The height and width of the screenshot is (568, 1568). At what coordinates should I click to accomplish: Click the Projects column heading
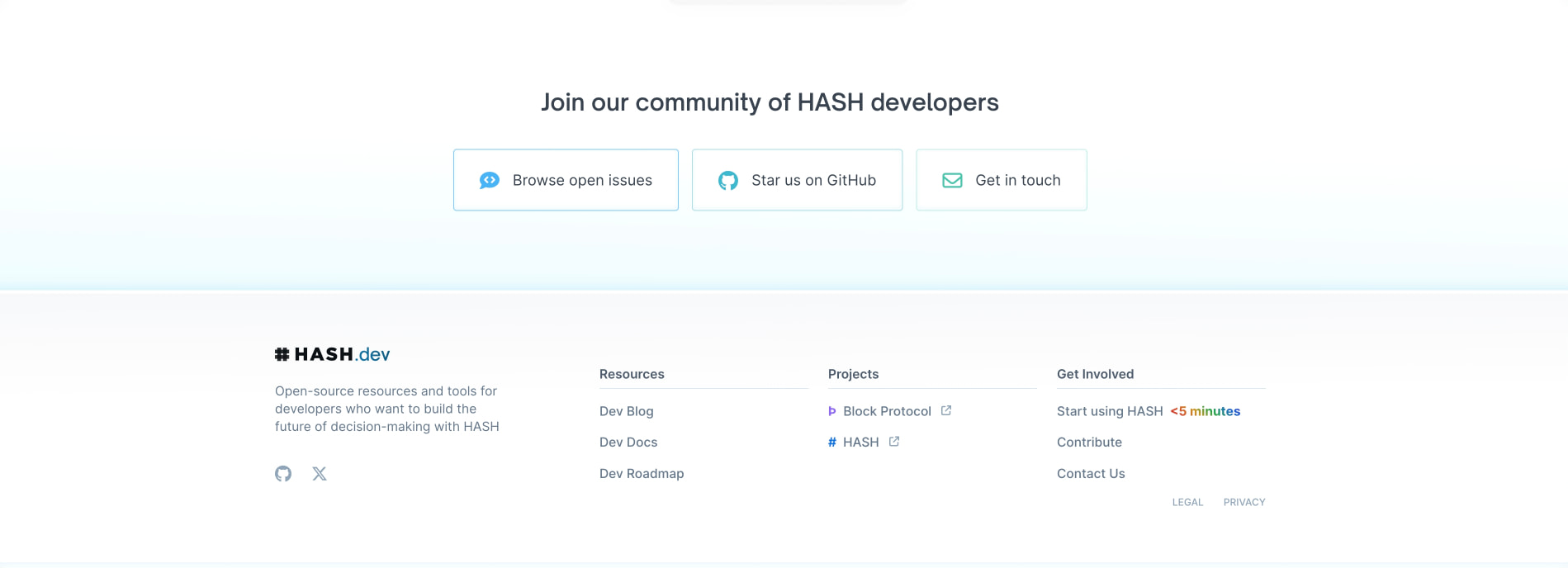853,374
